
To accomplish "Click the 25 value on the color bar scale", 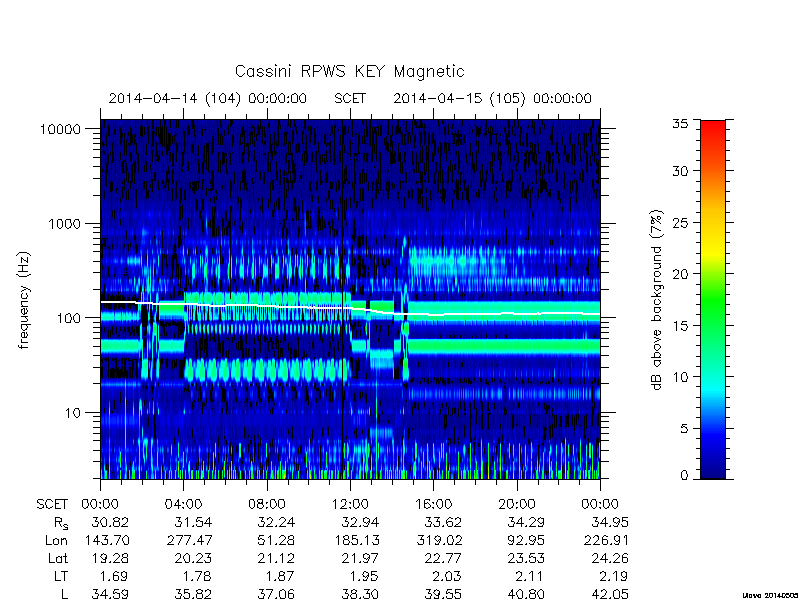I will point(680,222).
